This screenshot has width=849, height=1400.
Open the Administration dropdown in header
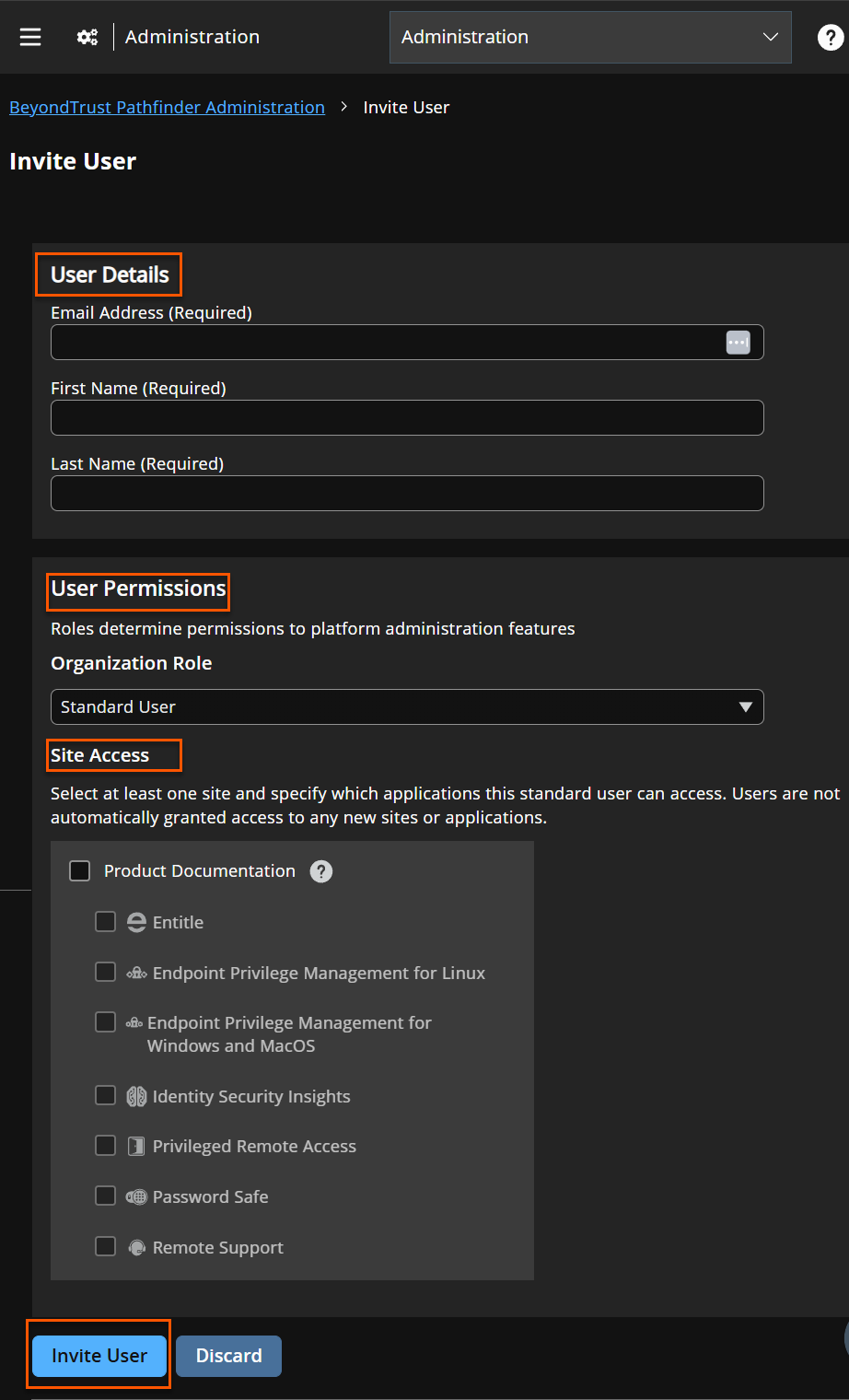590,37
